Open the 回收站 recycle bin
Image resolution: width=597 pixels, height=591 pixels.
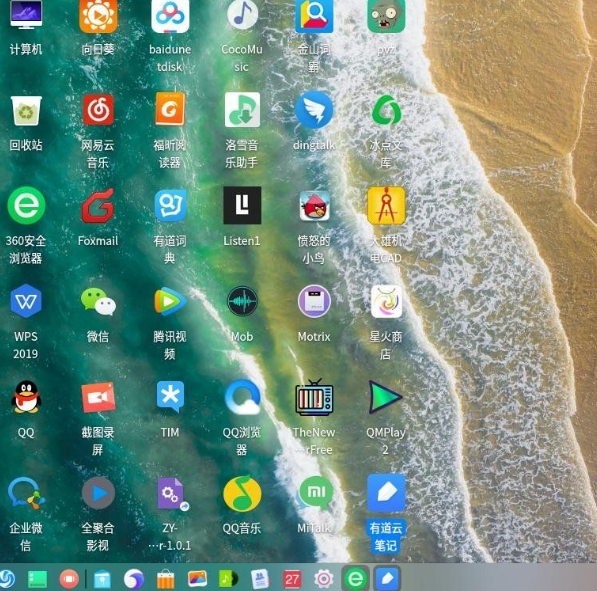coord(26,110)
